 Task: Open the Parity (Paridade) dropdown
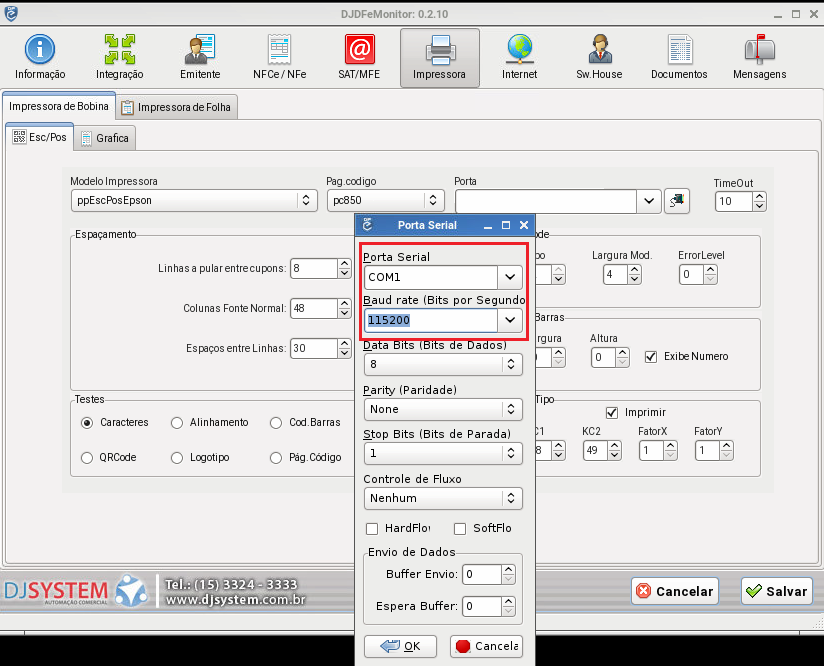coord(443,409)
